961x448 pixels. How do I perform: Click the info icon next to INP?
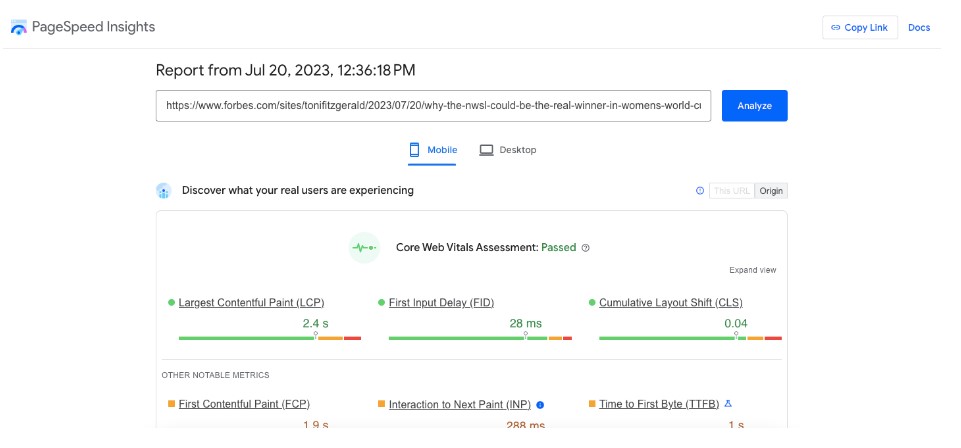point(540,405)
